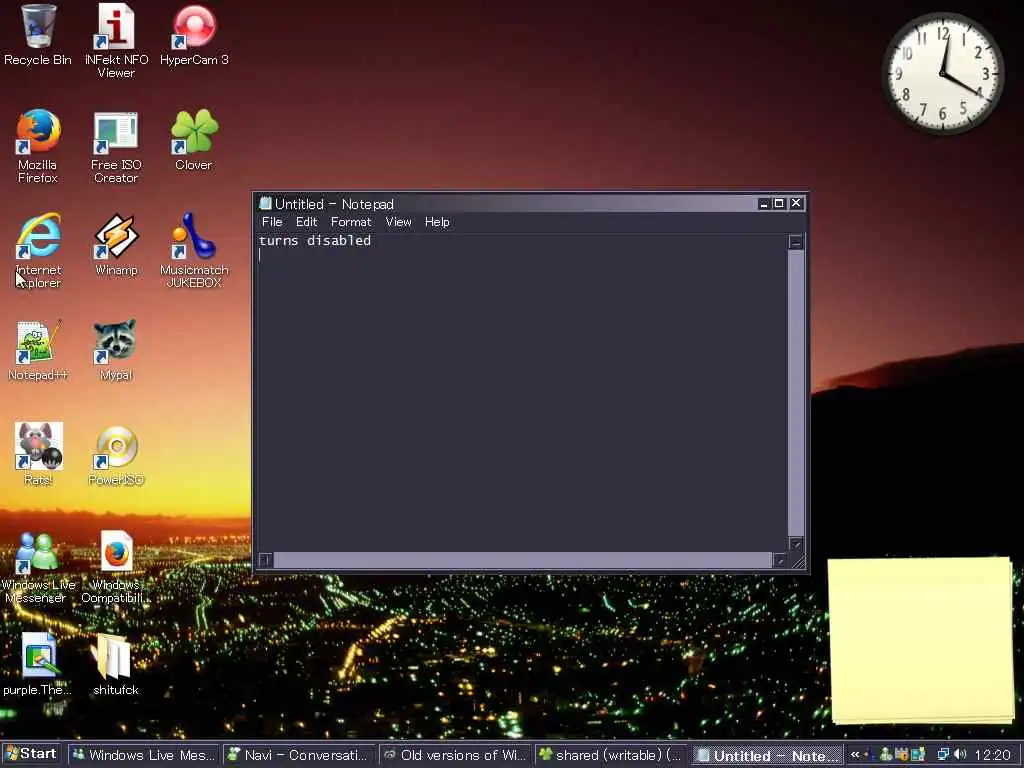Viewport: 1024px width, 768px height.
Task: Switch to Old versions of Wi... taskbar button
Action: click(455, 755)
